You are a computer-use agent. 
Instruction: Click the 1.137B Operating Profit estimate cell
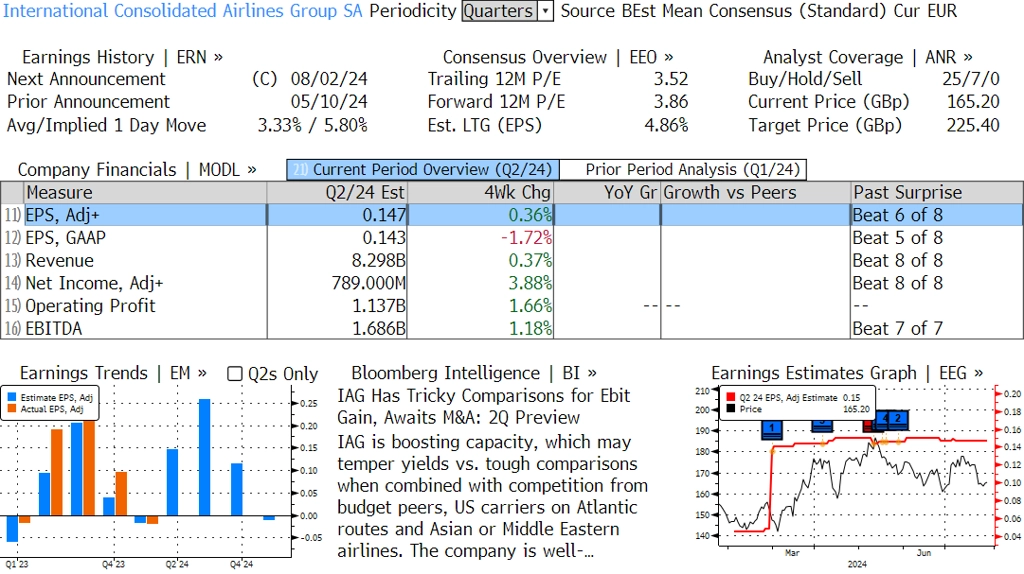point(379,306)
